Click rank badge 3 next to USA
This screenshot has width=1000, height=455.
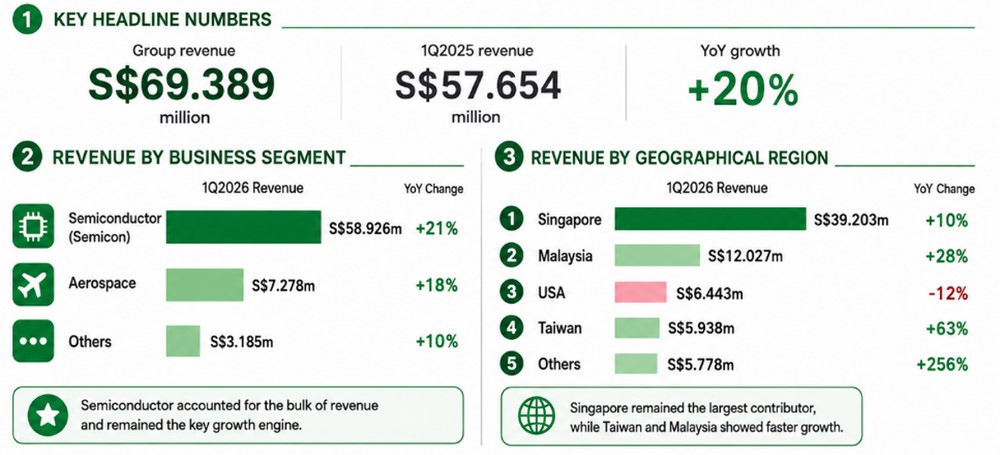click(x=511, y=293)
